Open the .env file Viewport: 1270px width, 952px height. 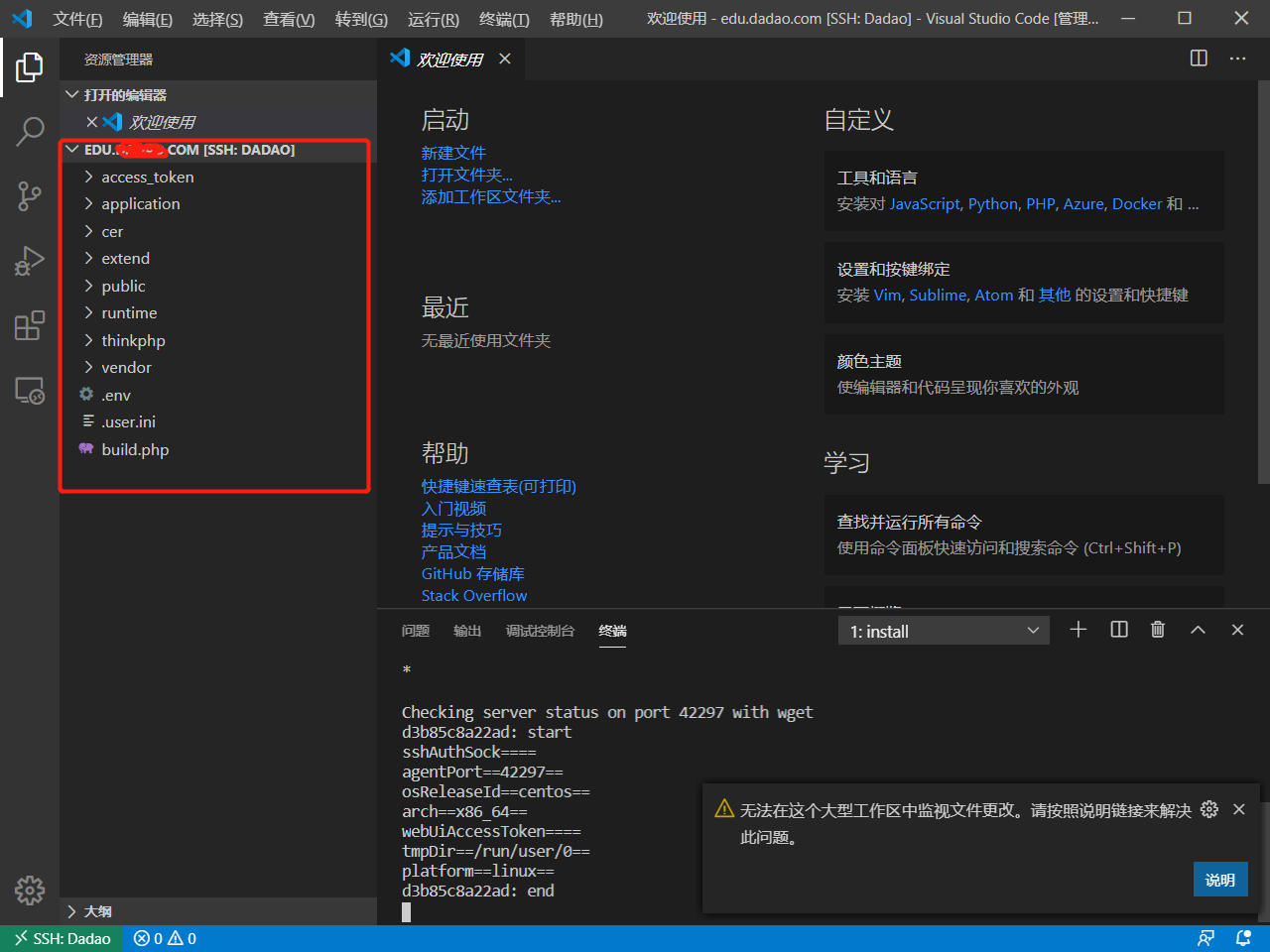218,395
